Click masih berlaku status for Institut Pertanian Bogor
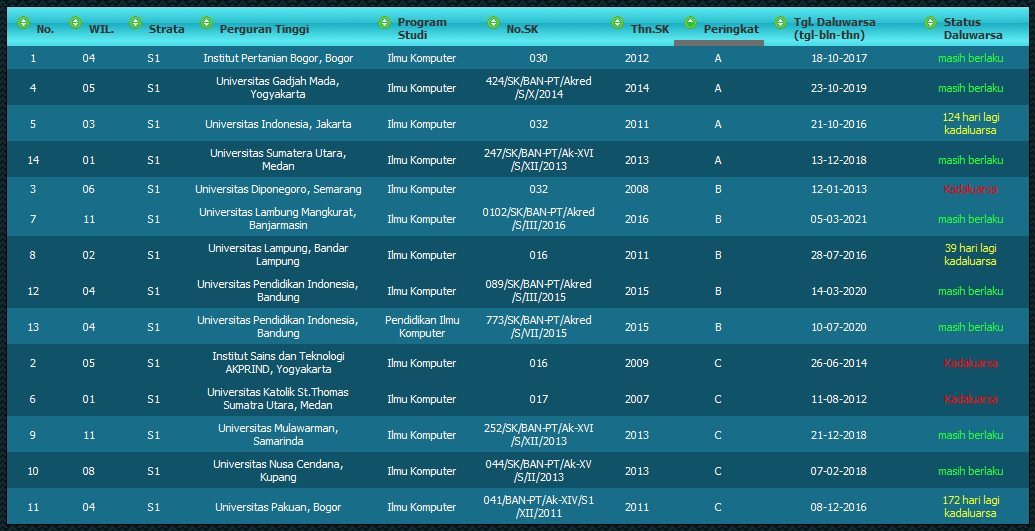The image size is (1035, 531). [970, 58]
